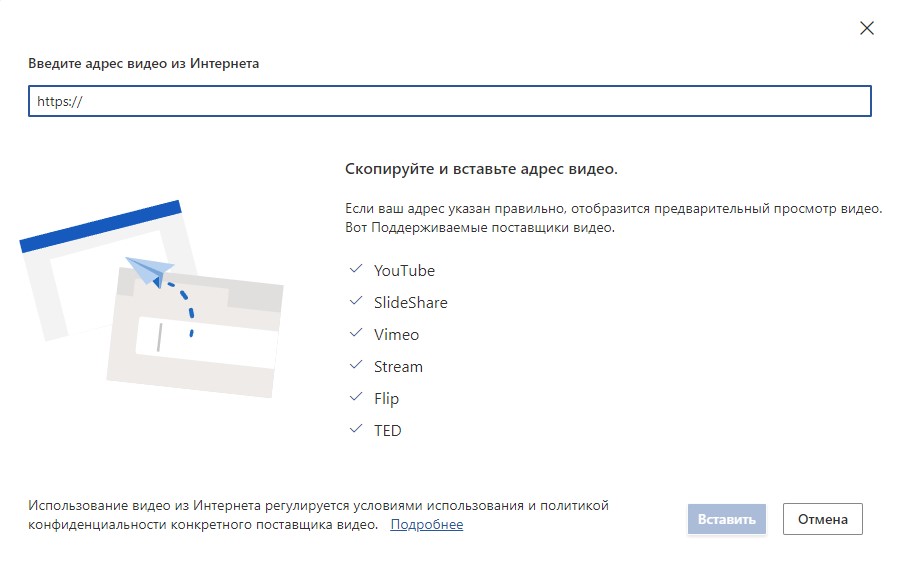Select the SlideShare provider entry

[411, 302]
